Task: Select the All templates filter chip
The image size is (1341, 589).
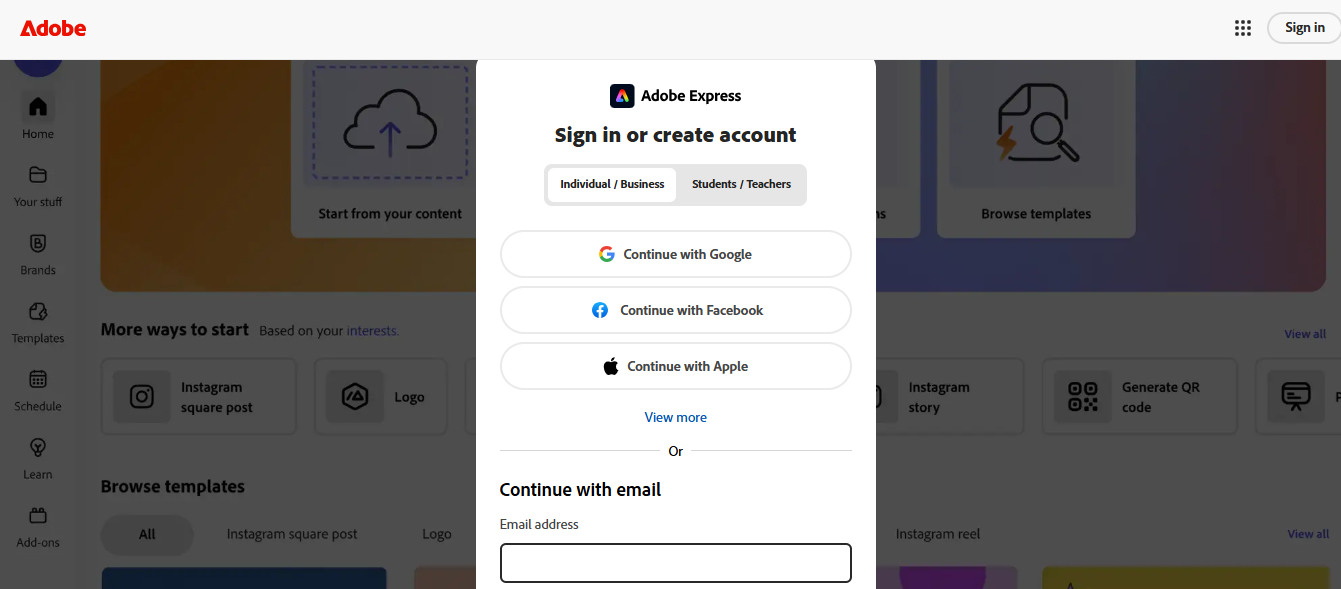Action: click(x=146, y=535)
